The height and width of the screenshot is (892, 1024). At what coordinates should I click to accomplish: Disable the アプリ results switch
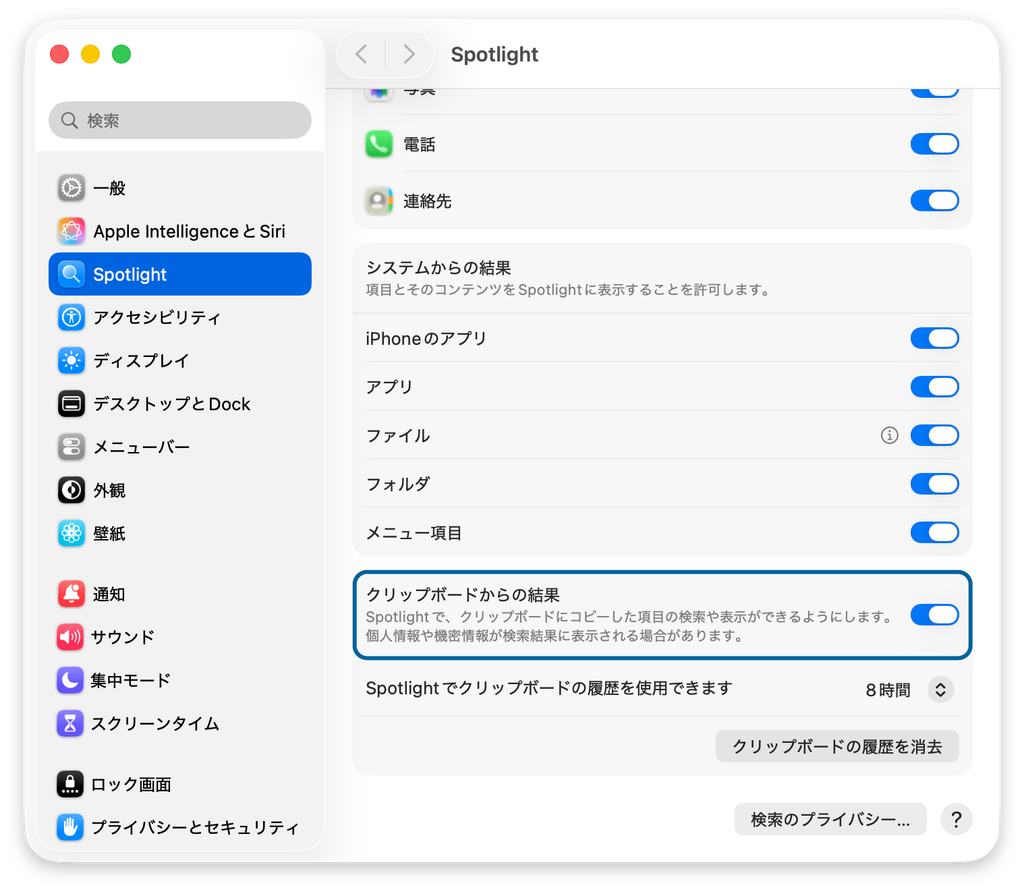tap(935, 387)
